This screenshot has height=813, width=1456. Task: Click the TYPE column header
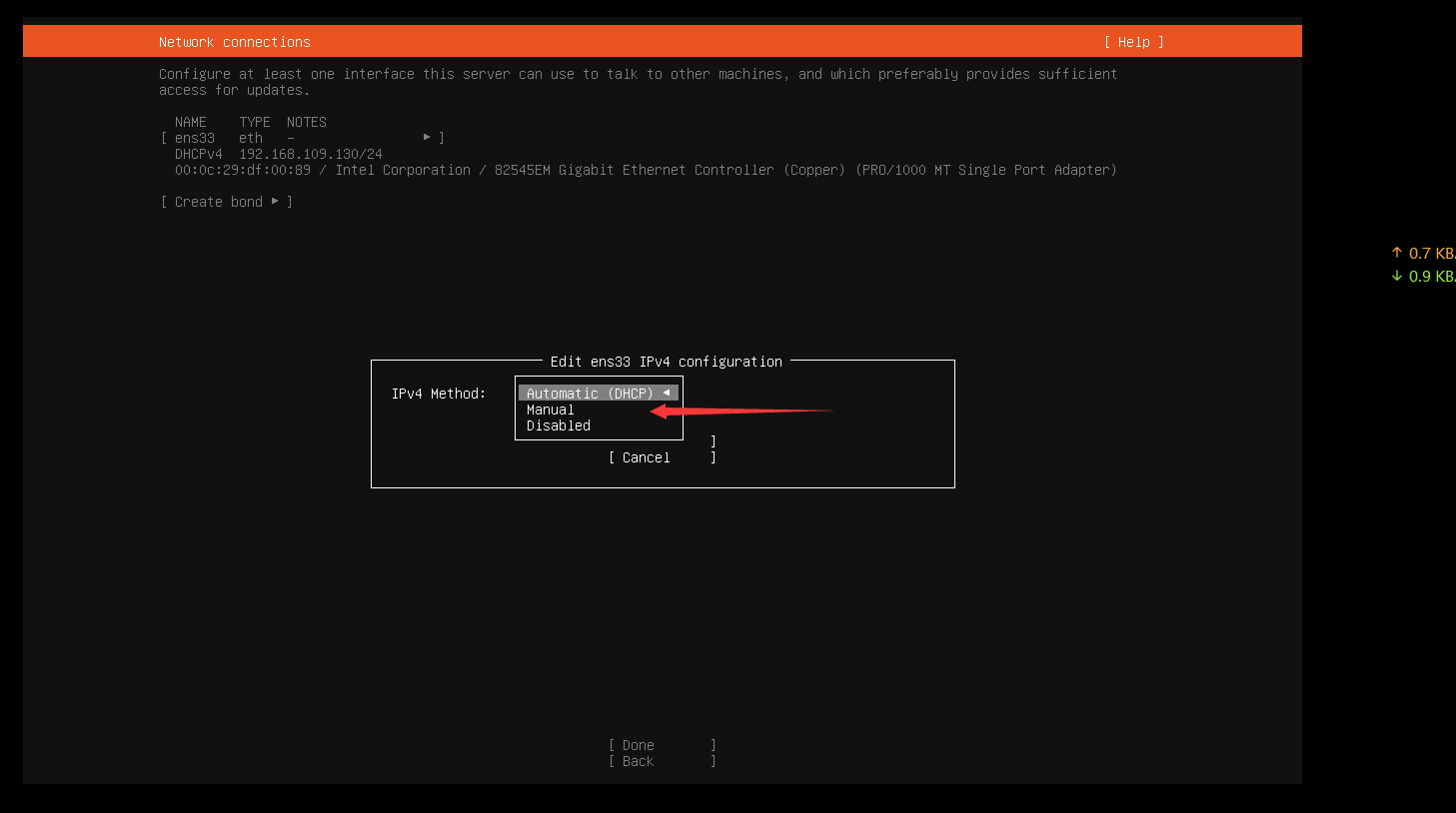[255, 122]
